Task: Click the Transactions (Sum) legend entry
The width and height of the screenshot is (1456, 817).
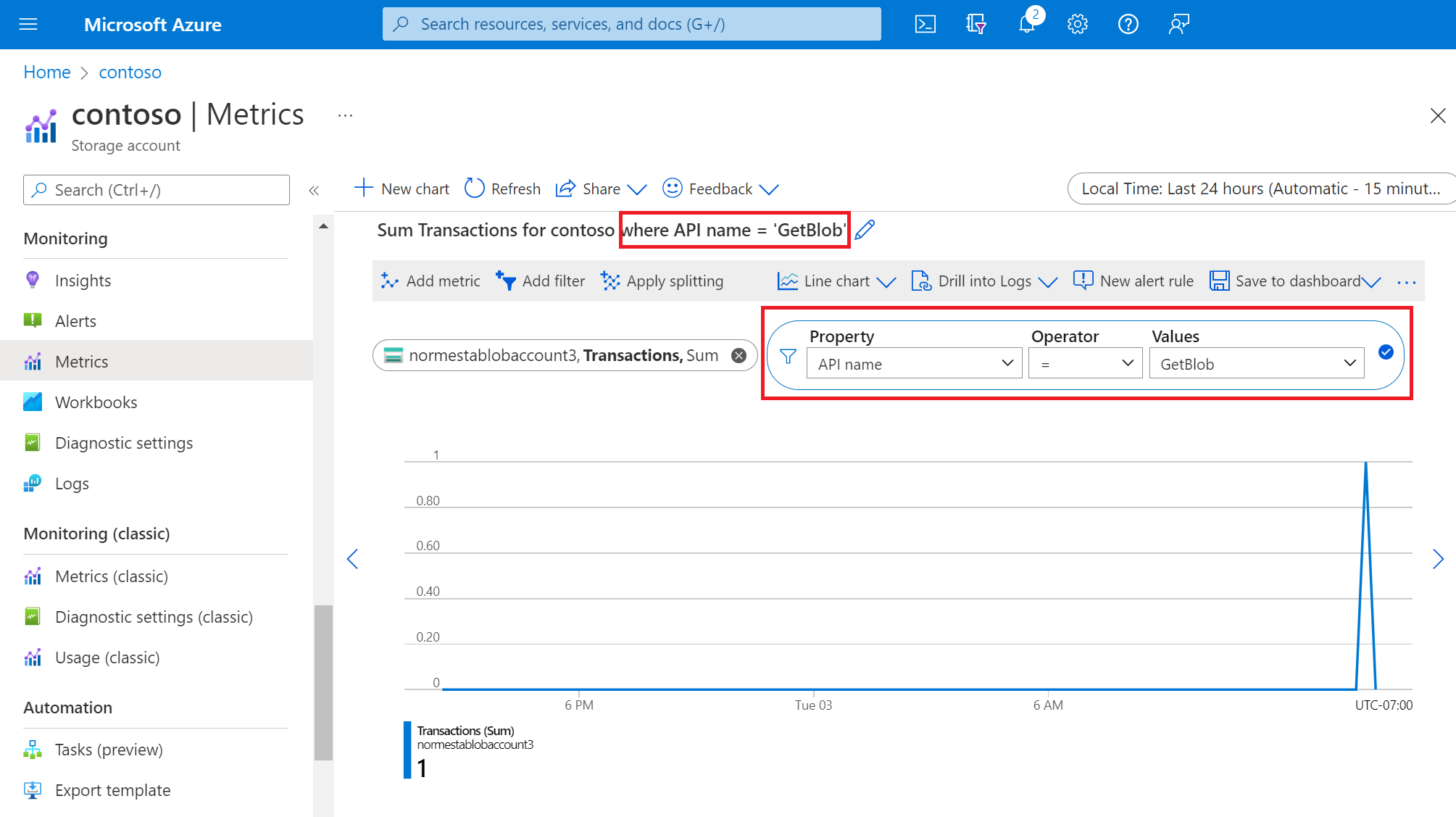Action: [468, 750]
